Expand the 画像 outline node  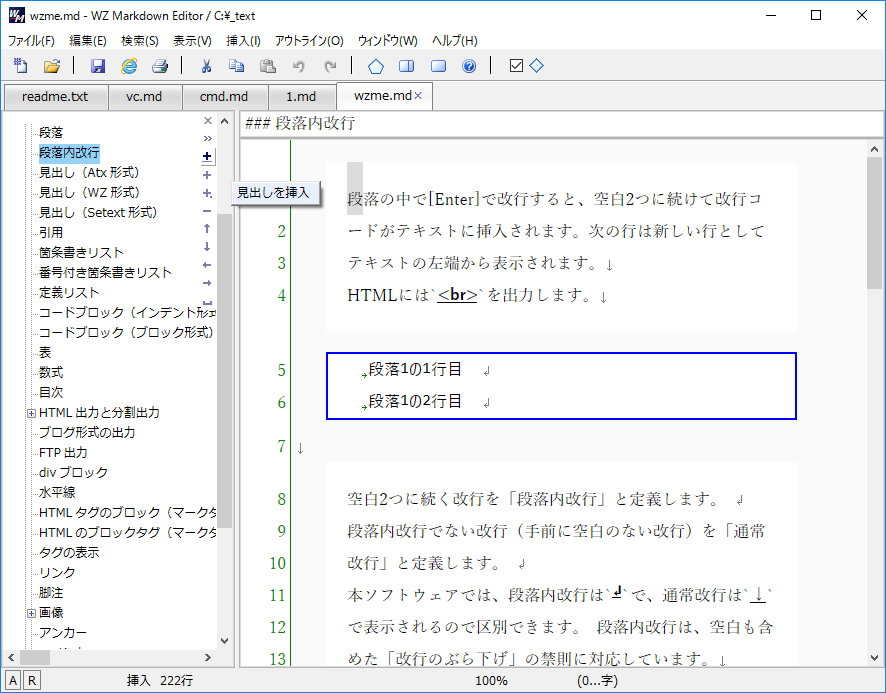(x=31, y=613)
